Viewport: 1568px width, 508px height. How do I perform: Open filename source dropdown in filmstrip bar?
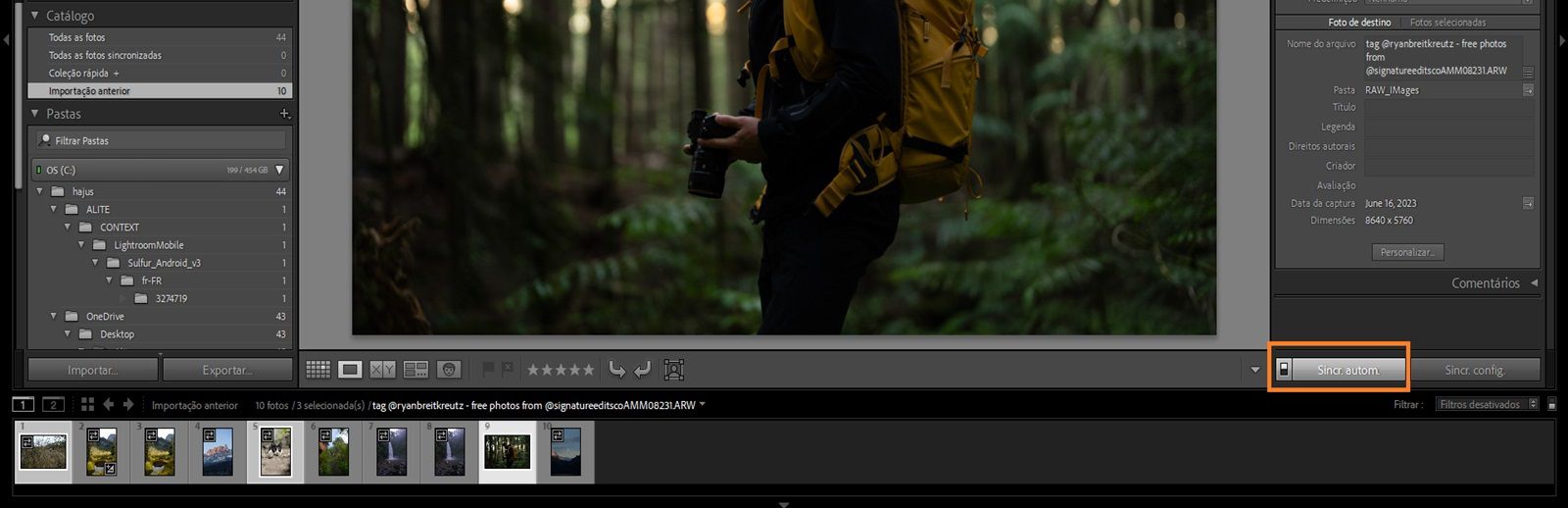pyautogui.click(x=703, y=404)
